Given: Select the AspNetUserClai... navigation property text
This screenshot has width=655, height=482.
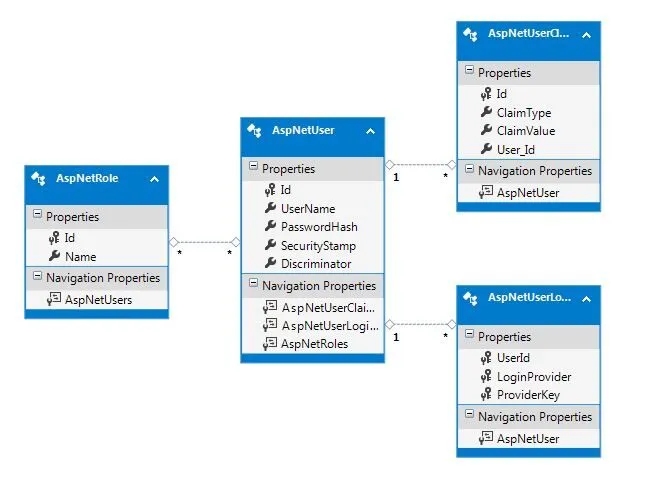Looking at the screenshot, I should (328, 308).
